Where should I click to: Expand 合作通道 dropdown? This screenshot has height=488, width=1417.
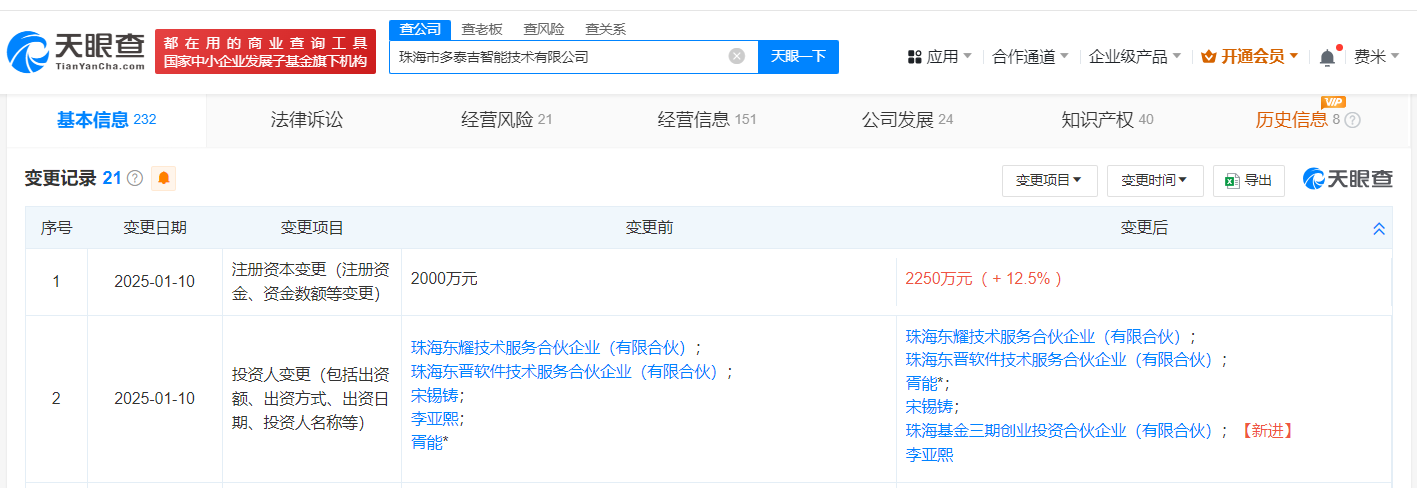pyautogui.click(x=1030, y=57)
